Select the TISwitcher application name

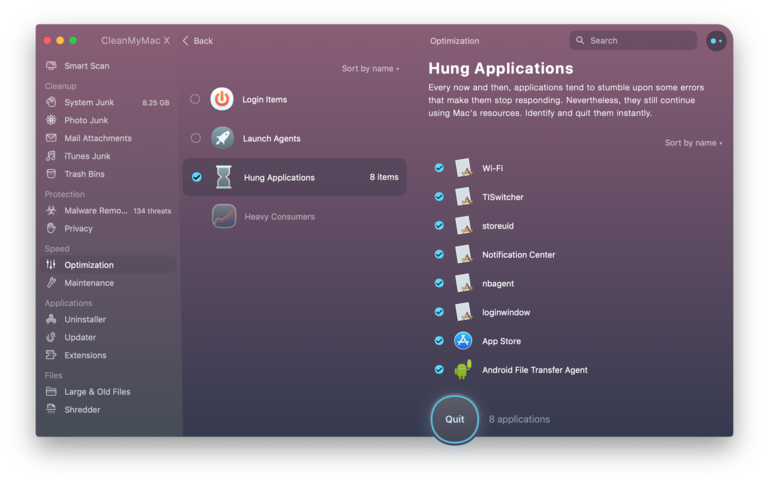[x=503, y=197]
